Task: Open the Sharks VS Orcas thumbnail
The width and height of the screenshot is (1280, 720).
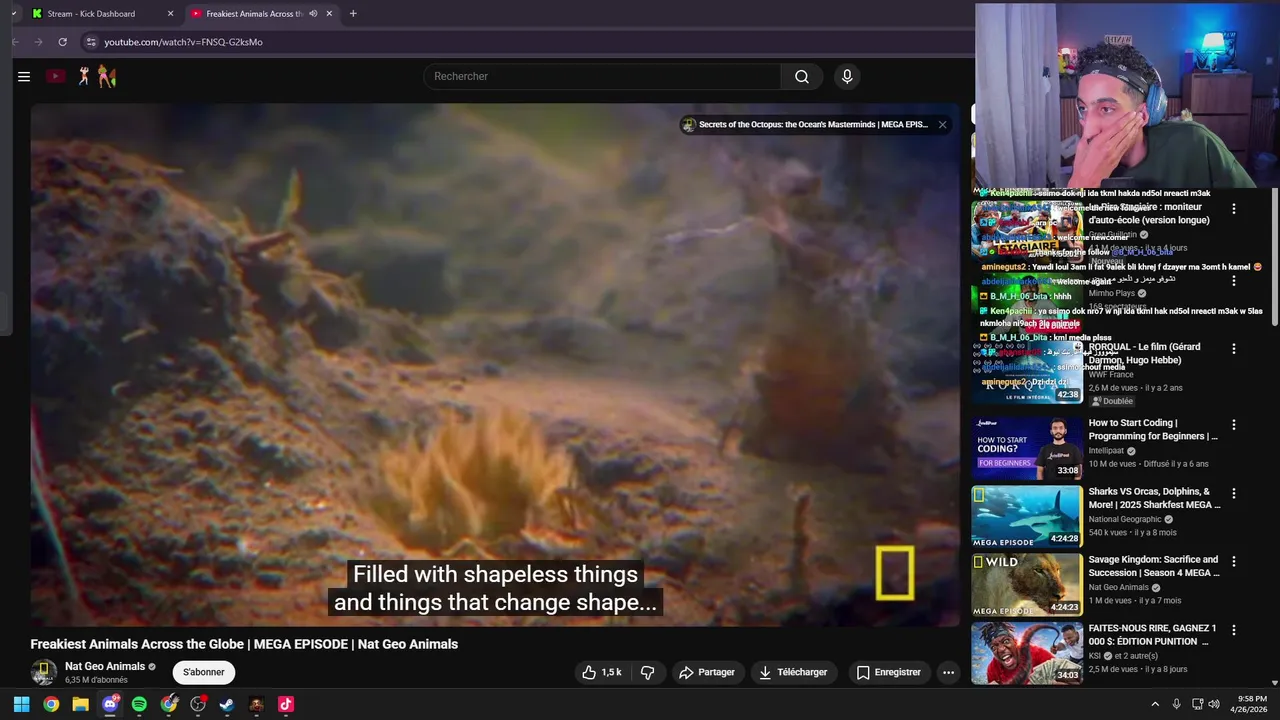Action: (1026, 516)
